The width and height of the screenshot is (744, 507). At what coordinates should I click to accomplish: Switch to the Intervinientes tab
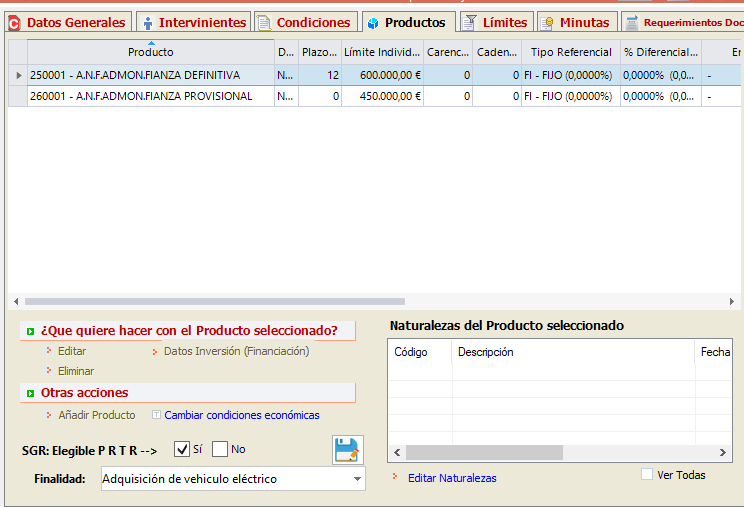click(194, 23)
